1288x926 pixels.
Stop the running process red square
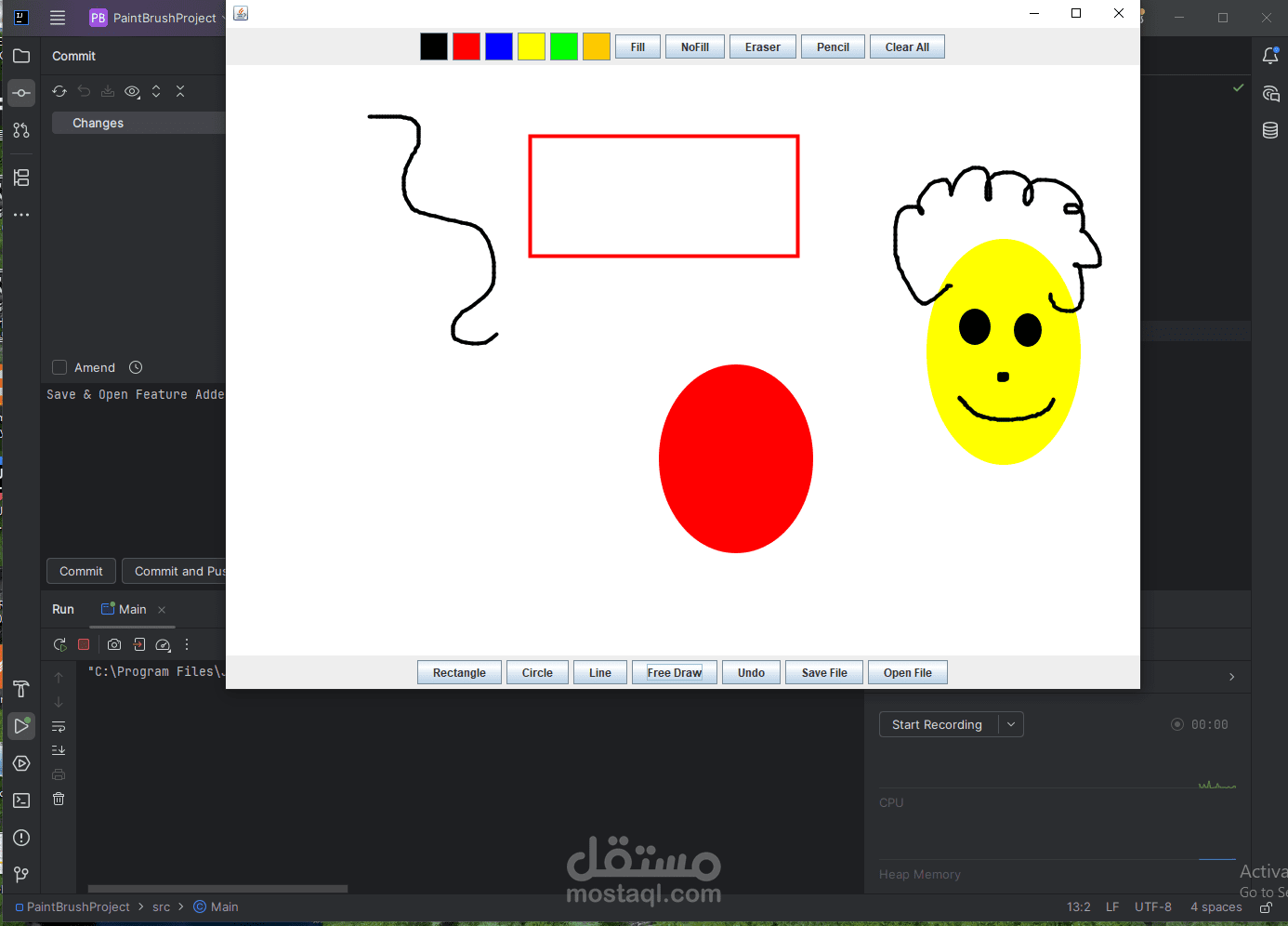[84, 644]
